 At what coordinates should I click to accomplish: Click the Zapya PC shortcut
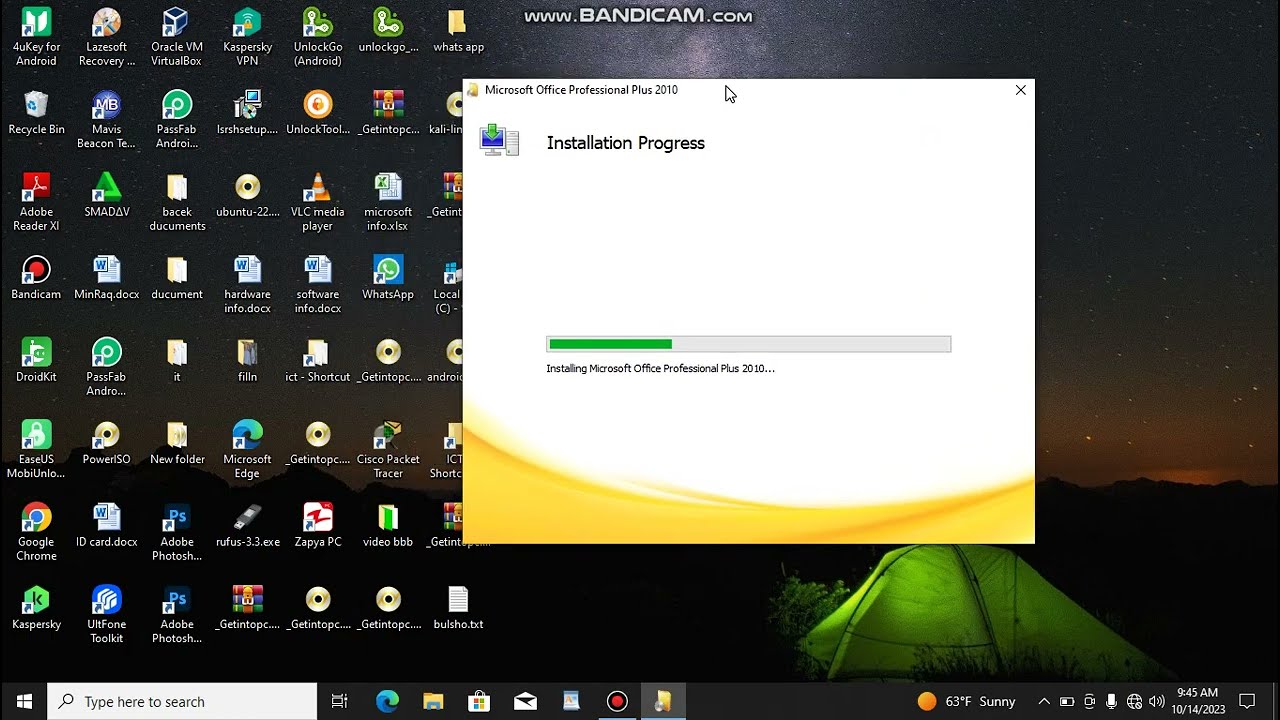(318, 525)
